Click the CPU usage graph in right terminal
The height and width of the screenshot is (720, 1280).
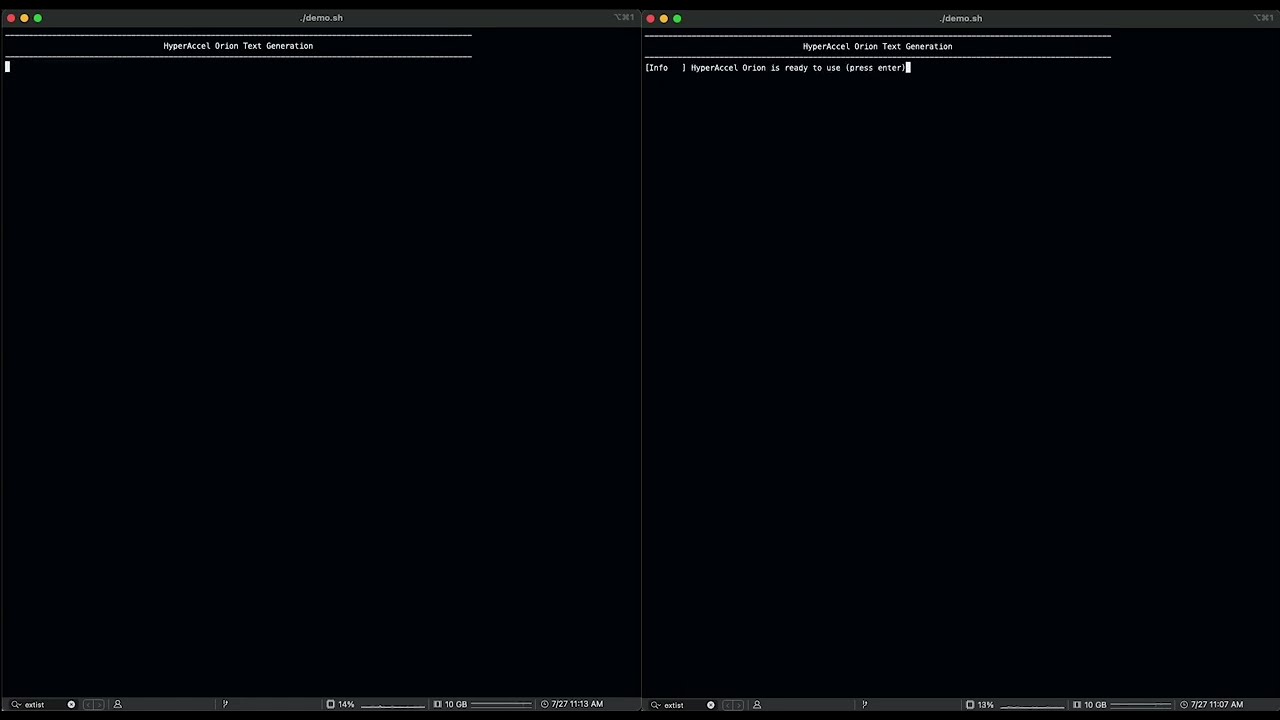(x=1032, y=705)
